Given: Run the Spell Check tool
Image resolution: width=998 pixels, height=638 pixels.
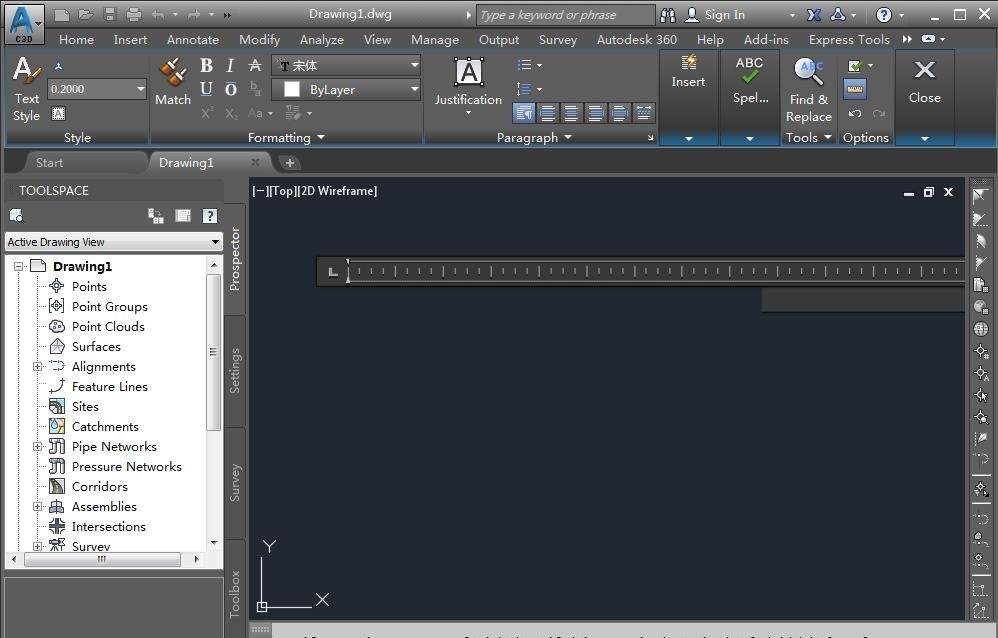Looking at the screenshot, I should [x=750, y=80].
